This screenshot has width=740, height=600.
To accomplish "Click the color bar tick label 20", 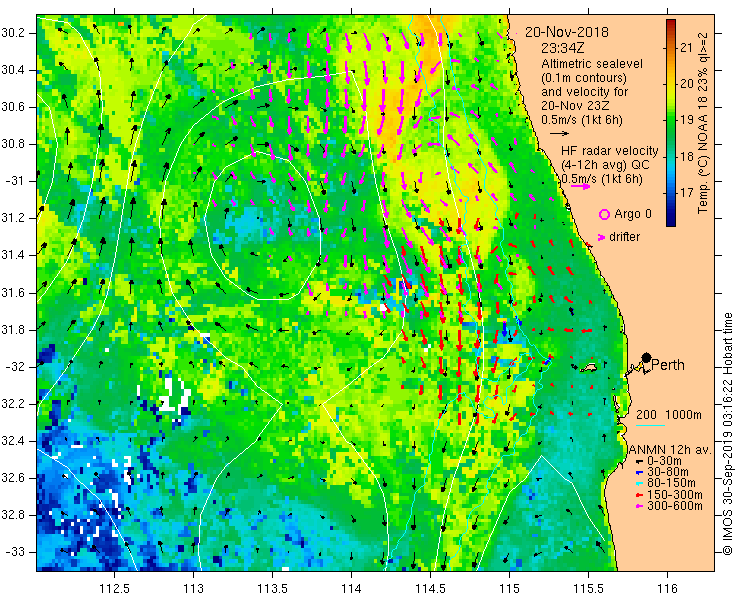I will (x=687, y=84).
